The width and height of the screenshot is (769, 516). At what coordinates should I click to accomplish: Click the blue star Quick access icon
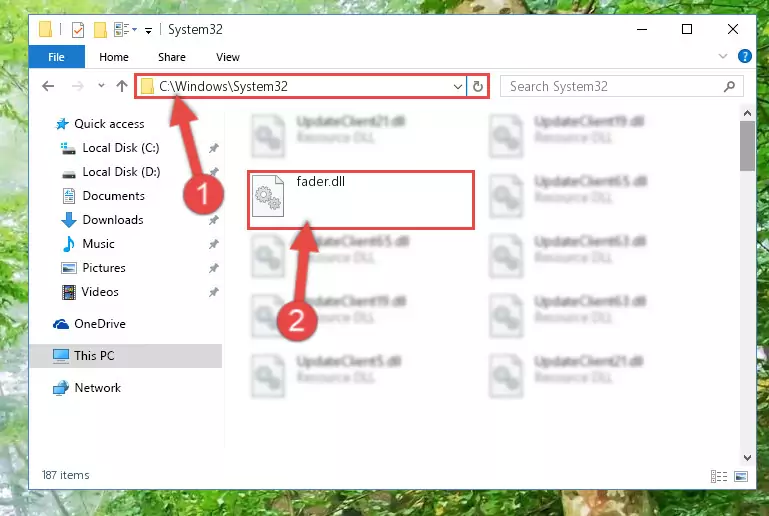point(62,124)
